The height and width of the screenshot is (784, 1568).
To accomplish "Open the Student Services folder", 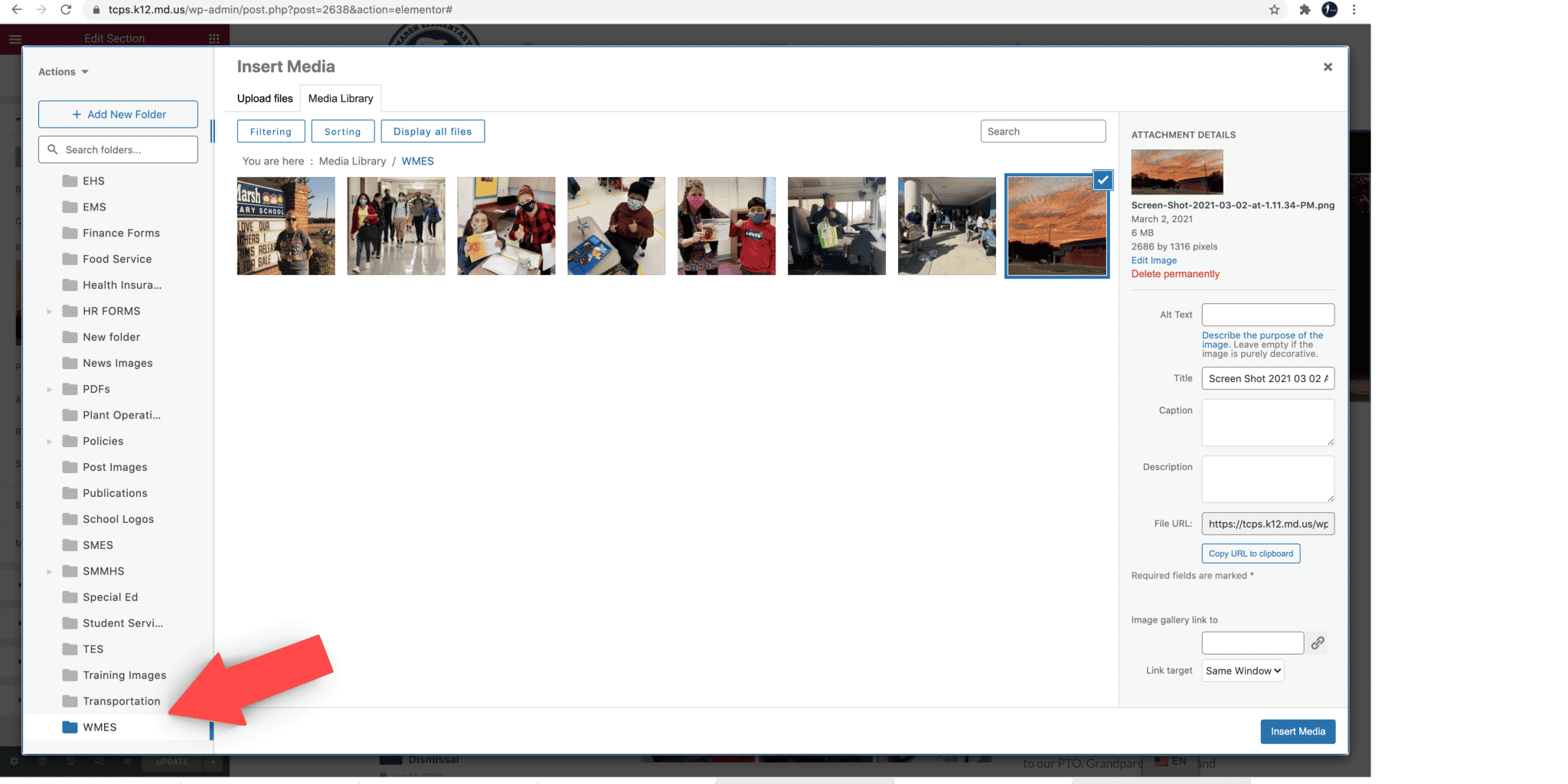I will 122,623.
